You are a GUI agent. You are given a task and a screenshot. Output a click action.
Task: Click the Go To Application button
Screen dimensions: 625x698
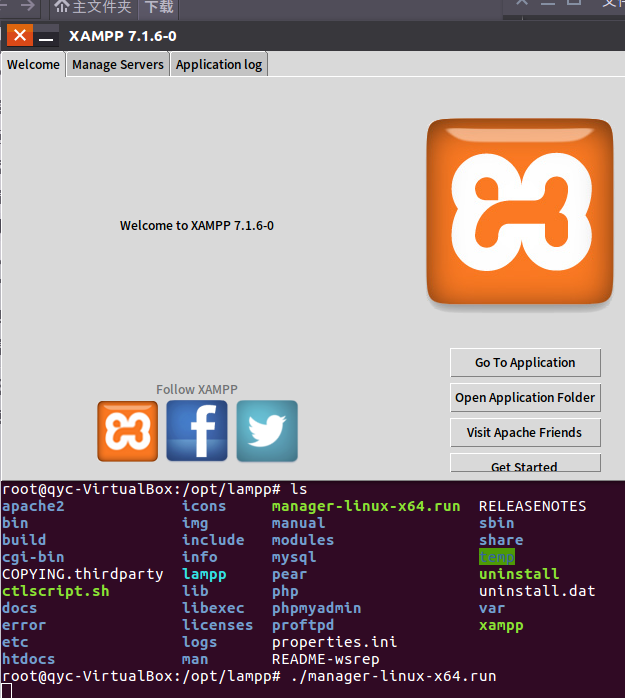[x=525, y=362]
